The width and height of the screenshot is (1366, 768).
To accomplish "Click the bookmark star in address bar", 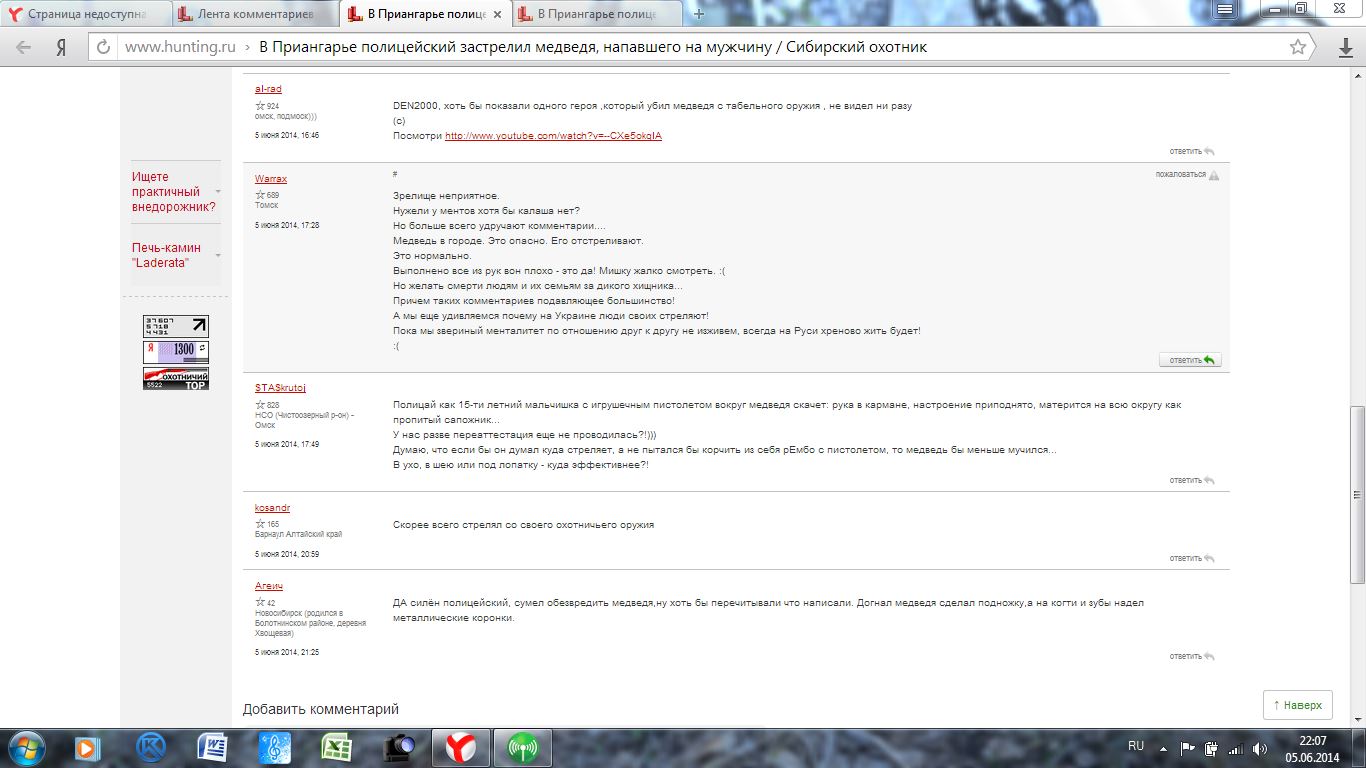I will coord(1297,47).
